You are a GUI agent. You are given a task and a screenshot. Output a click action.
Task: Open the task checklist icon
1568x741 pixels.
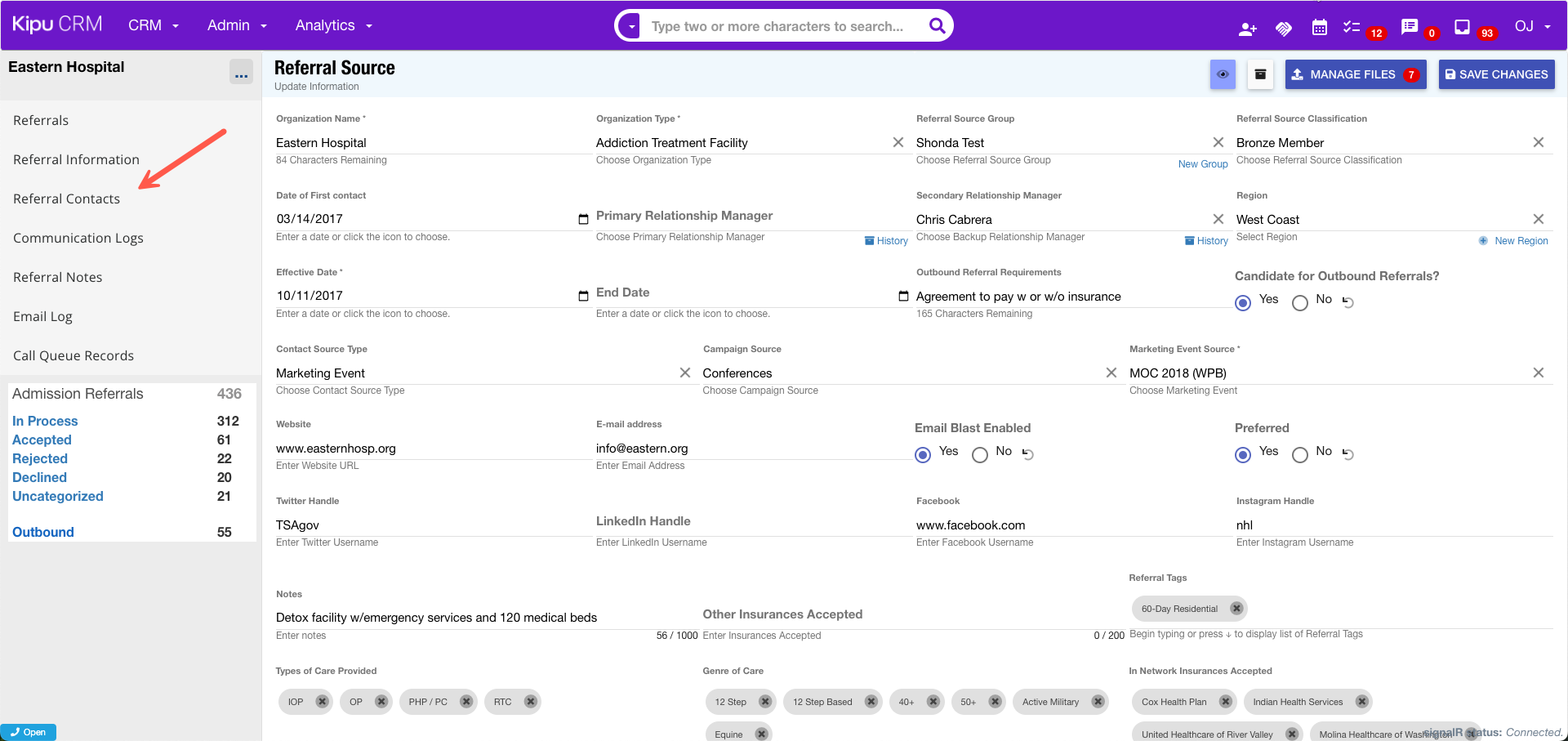pos(1352,28)
